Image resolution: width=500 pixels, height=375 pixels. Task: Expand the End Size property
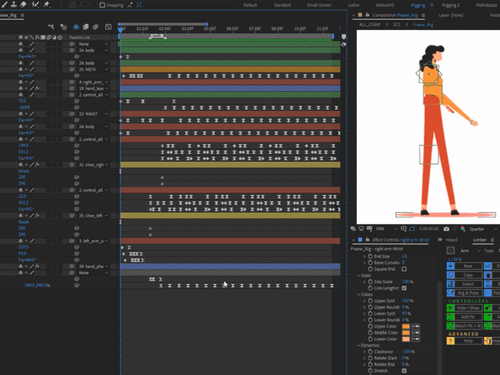(364, 256)
